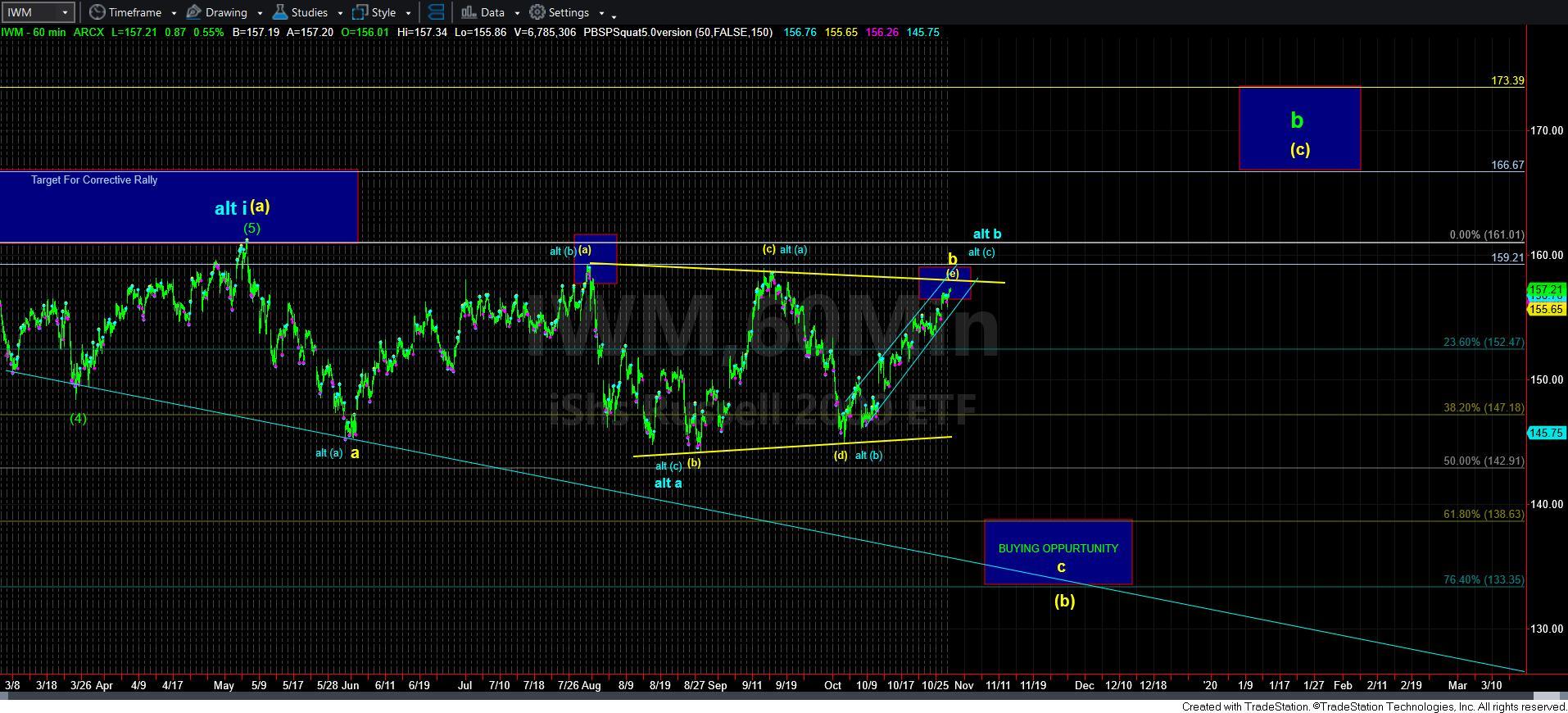The image size is (1568, 713).
Task: Click the 130.00 price axis label
Action: tap(1546, 629)
